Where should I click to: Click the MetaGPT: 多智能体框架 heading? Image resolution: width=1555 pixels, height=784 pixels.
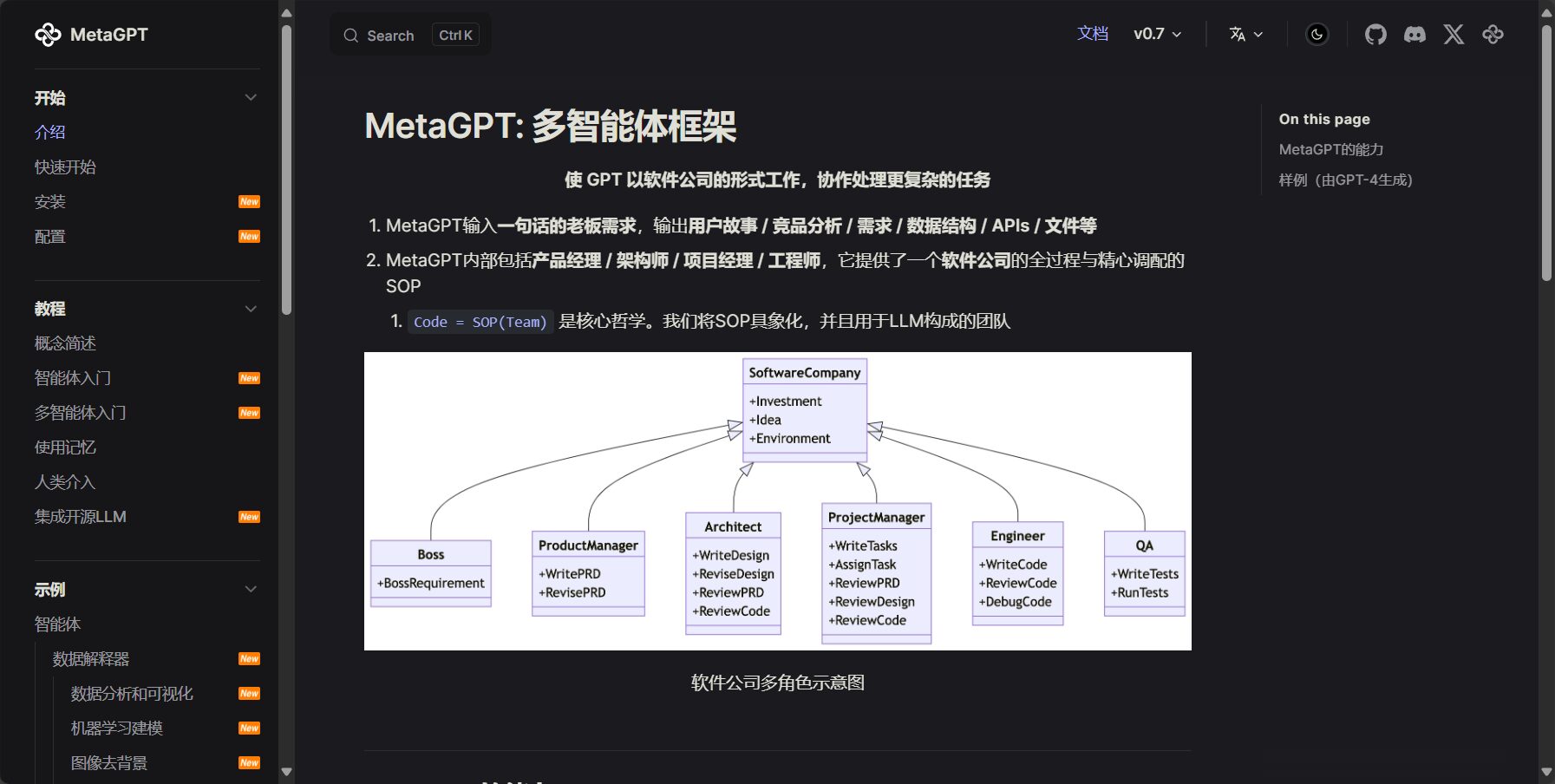click(551, 126)
